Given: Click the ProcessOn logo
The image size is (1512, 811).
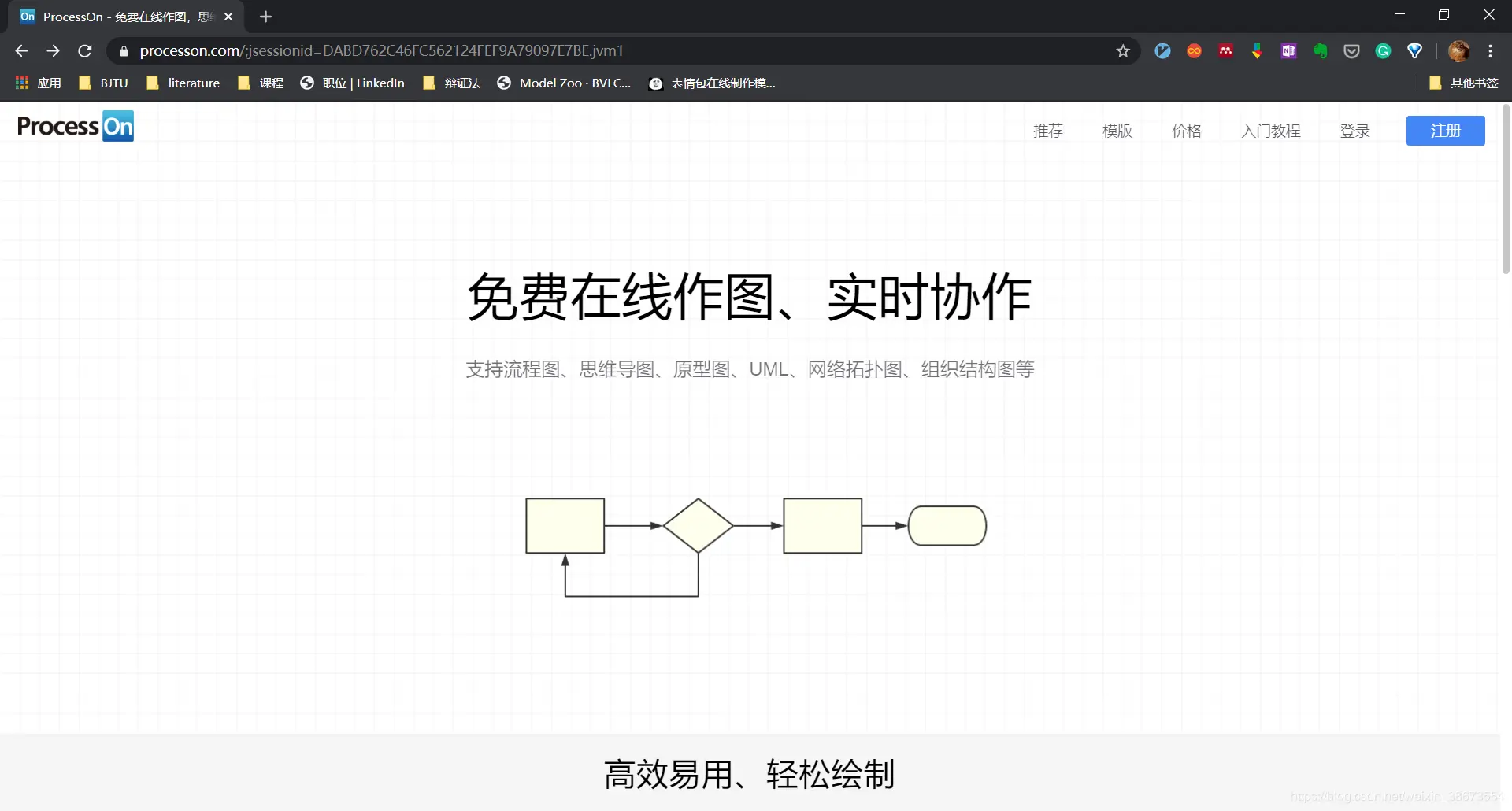Looking at the screenshot, I should [x=75, y=126].
